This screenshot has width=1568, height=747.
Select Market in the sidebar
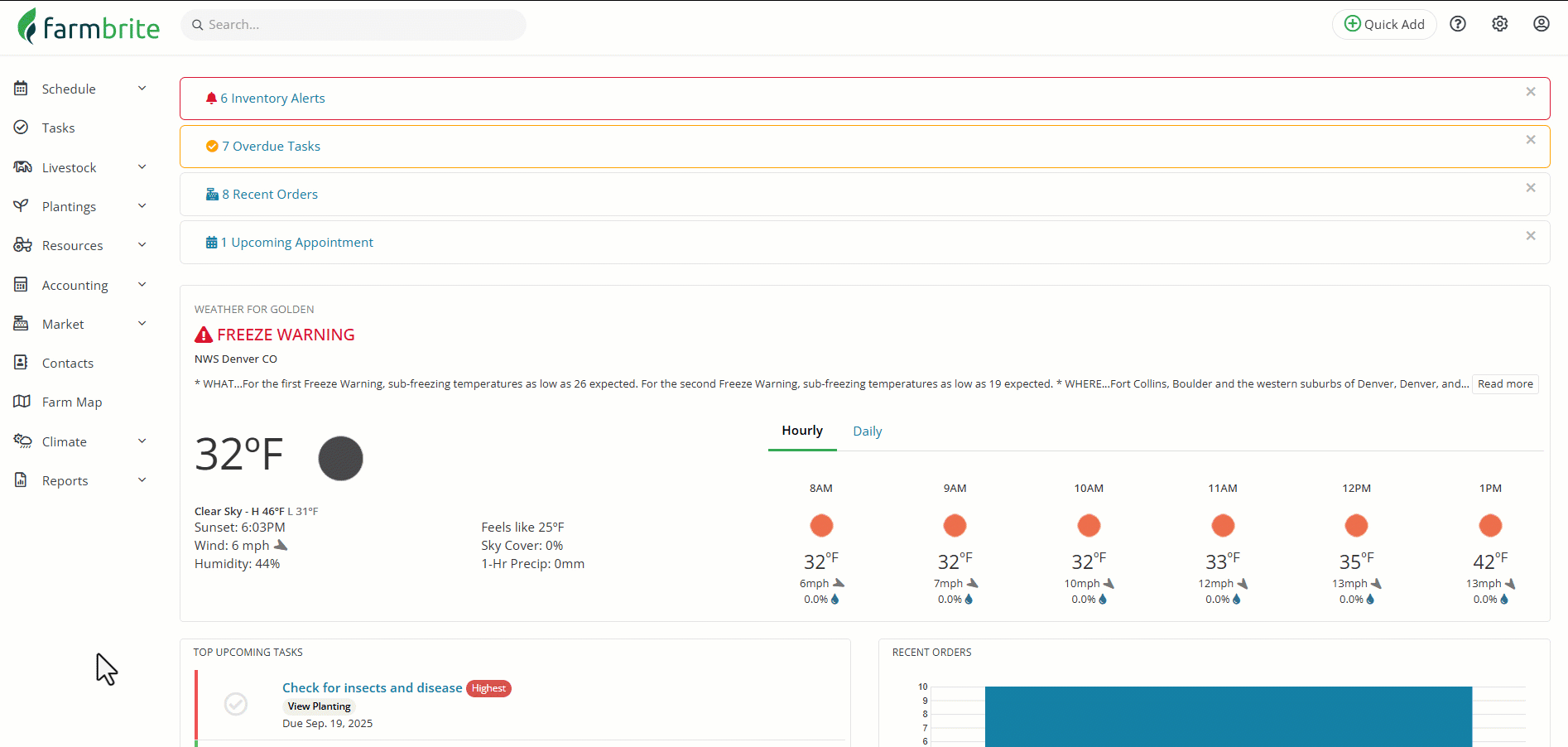pyautogui.click(x=63, y=324)
